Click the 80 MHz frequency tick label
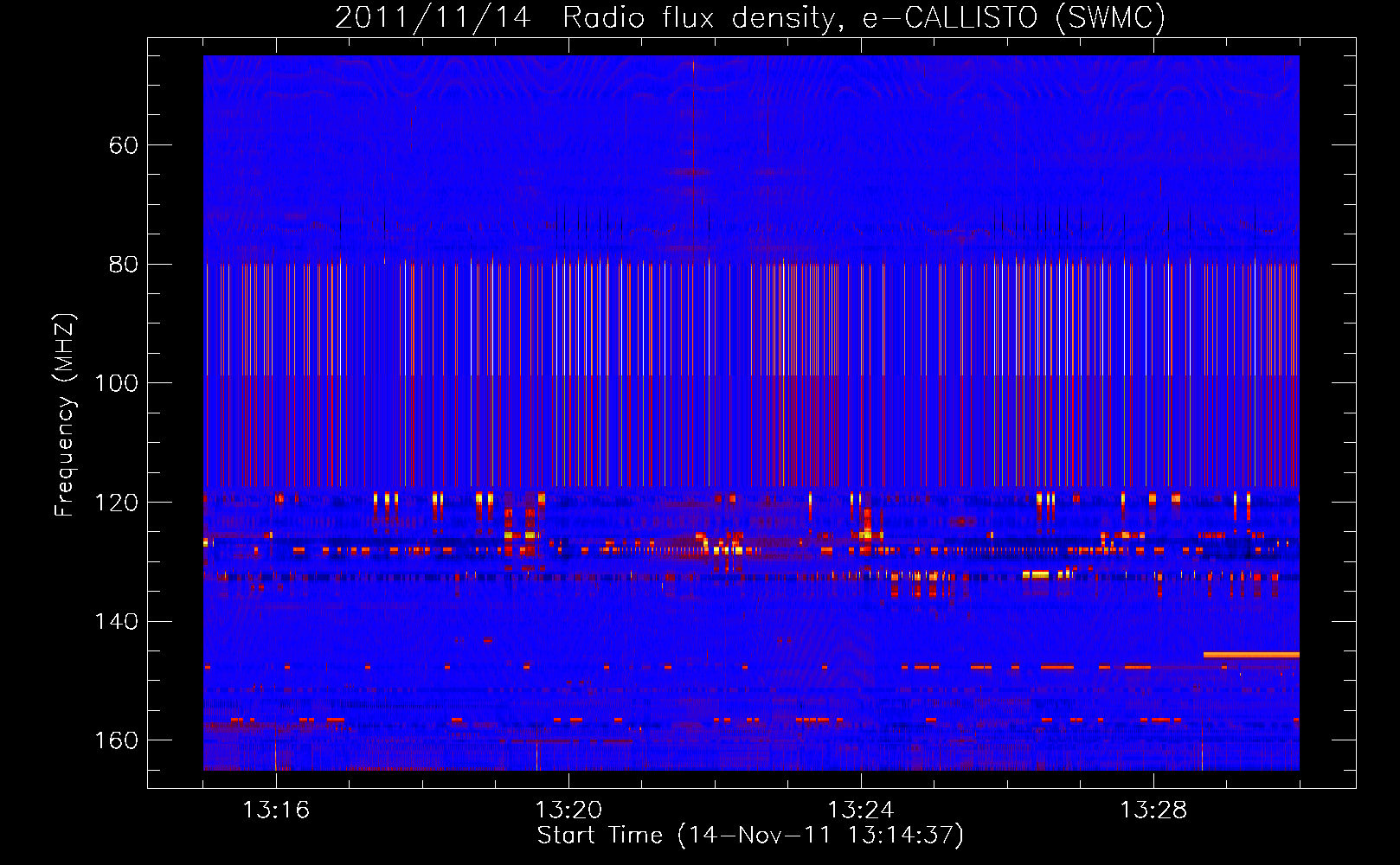The image size is (1400, 865). (123, 264)
